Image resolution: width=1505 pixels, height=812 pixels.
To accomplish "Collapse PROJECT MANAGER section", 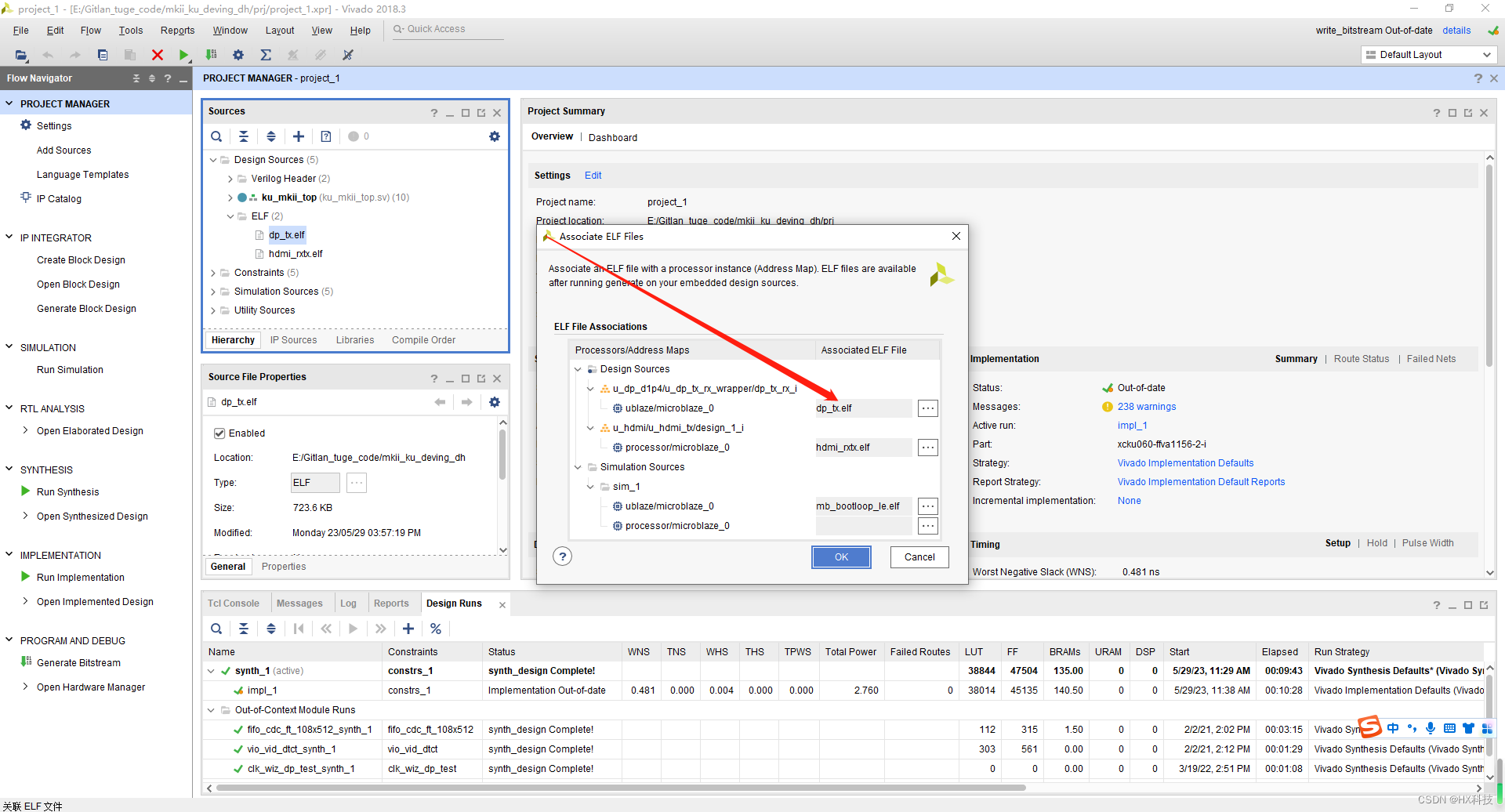I will point(9,103).
